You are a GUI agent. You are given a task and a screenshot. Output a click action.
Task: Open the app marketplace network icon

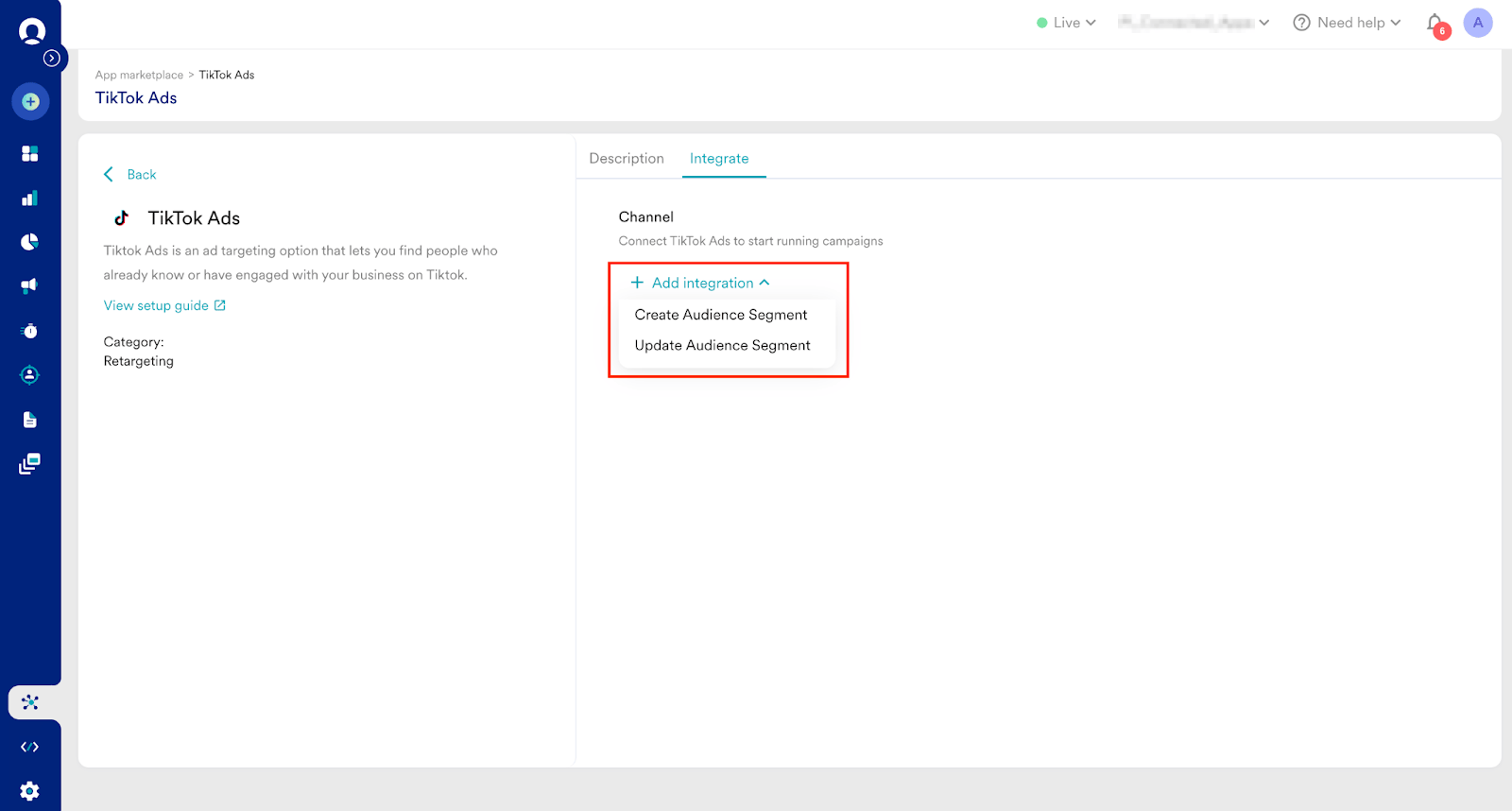pos(30,702)
